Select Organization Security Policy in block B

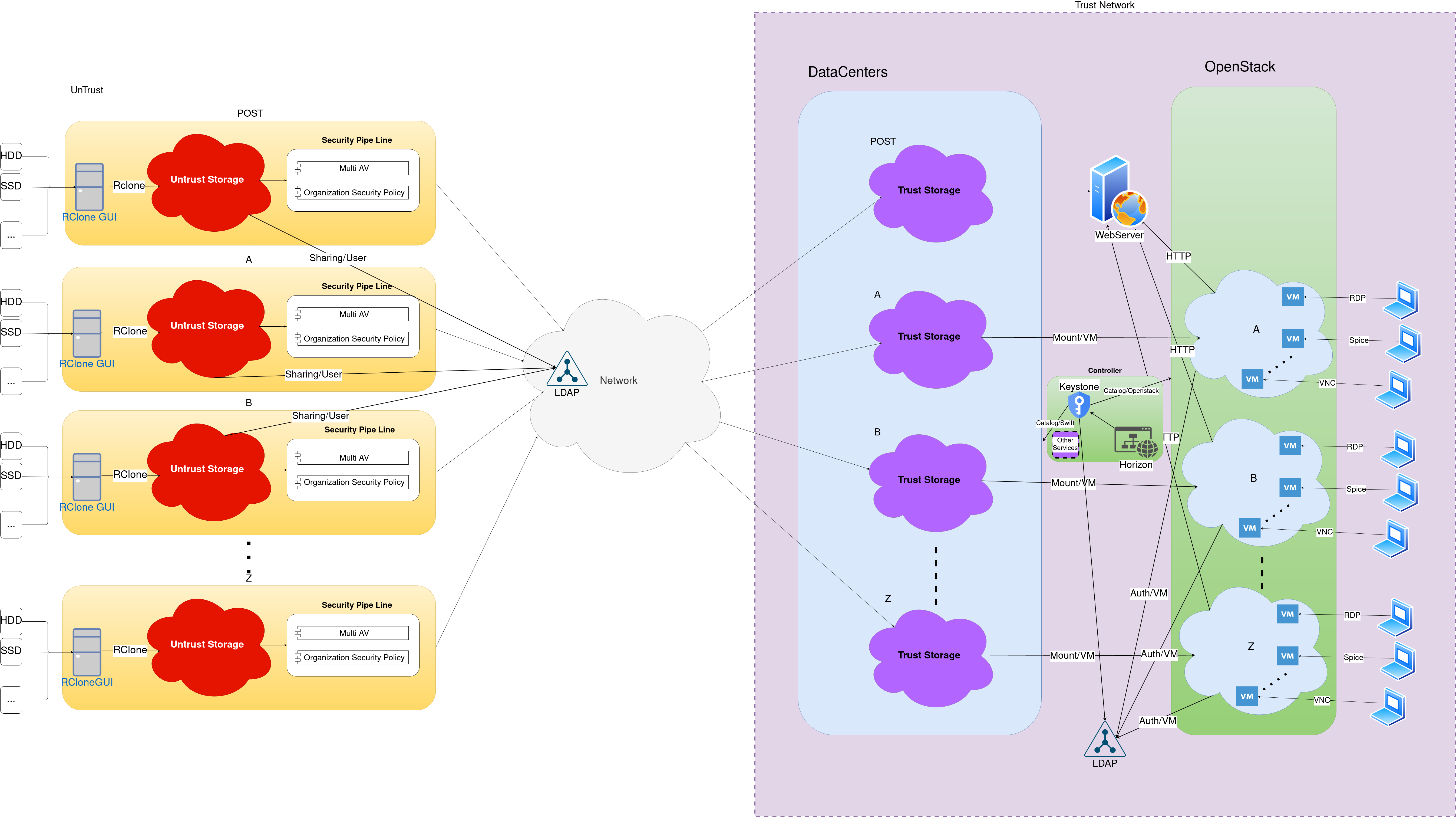click(x=354, y=482)
